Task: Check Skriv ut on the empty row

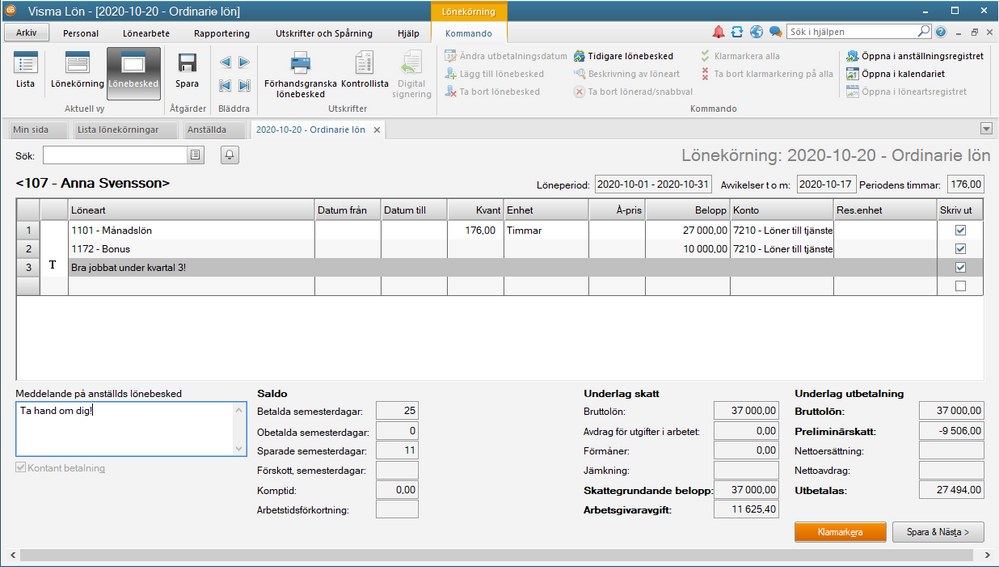Action: click(960, 286)
